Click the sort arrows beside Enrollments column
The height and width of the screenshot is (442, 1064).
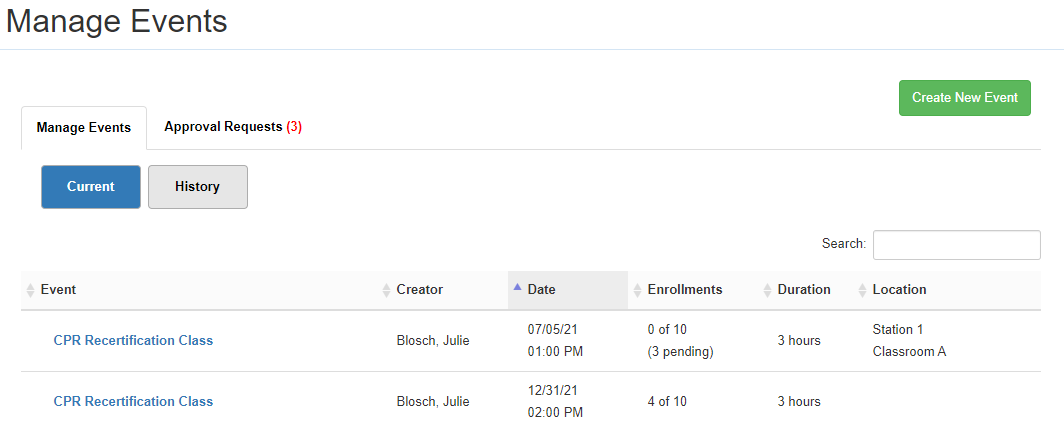638,290
